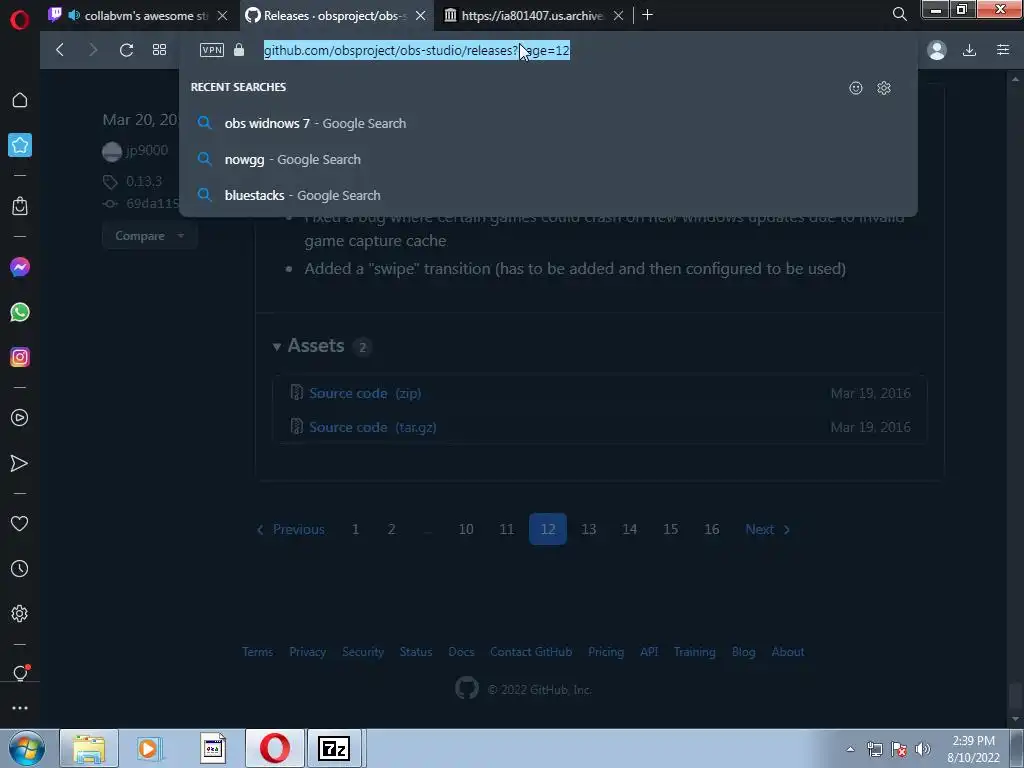The width and height of the screenshot is (1024, 768).
Task: Open footer Pricing link
Action: point(606,652)
